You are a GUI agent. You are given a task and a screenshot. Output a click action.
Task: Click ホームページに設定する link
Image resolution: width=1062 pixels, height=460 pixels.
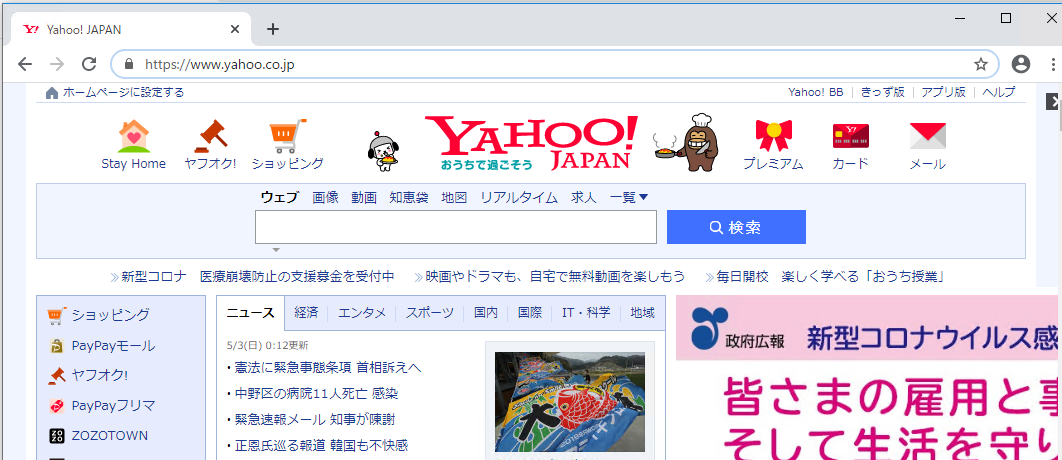123,93
